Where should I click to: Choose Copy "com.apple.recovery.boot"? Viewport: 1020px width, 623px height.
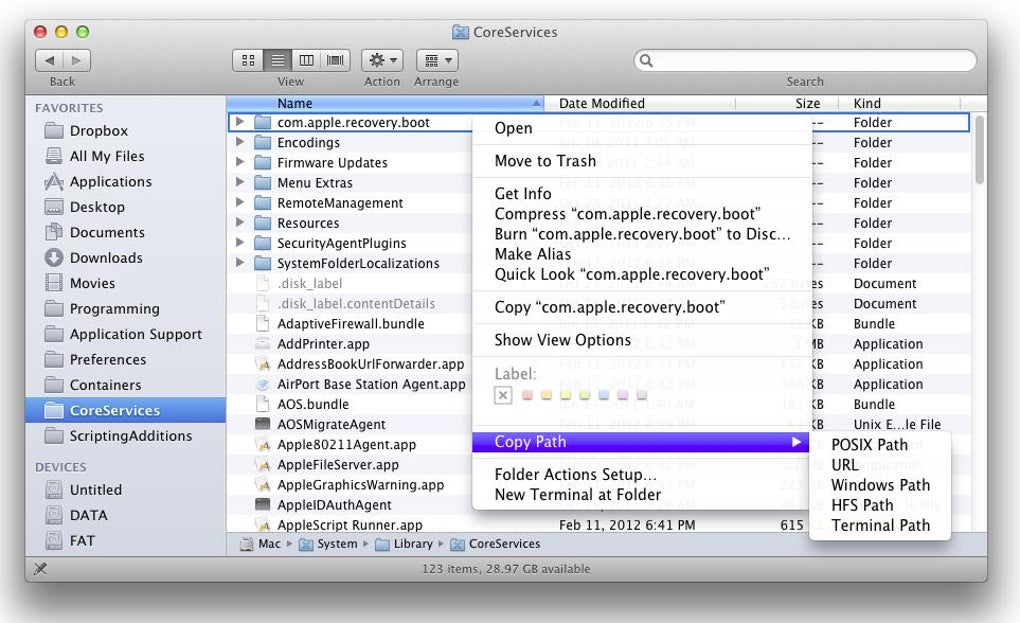click(x=641, y=306)
